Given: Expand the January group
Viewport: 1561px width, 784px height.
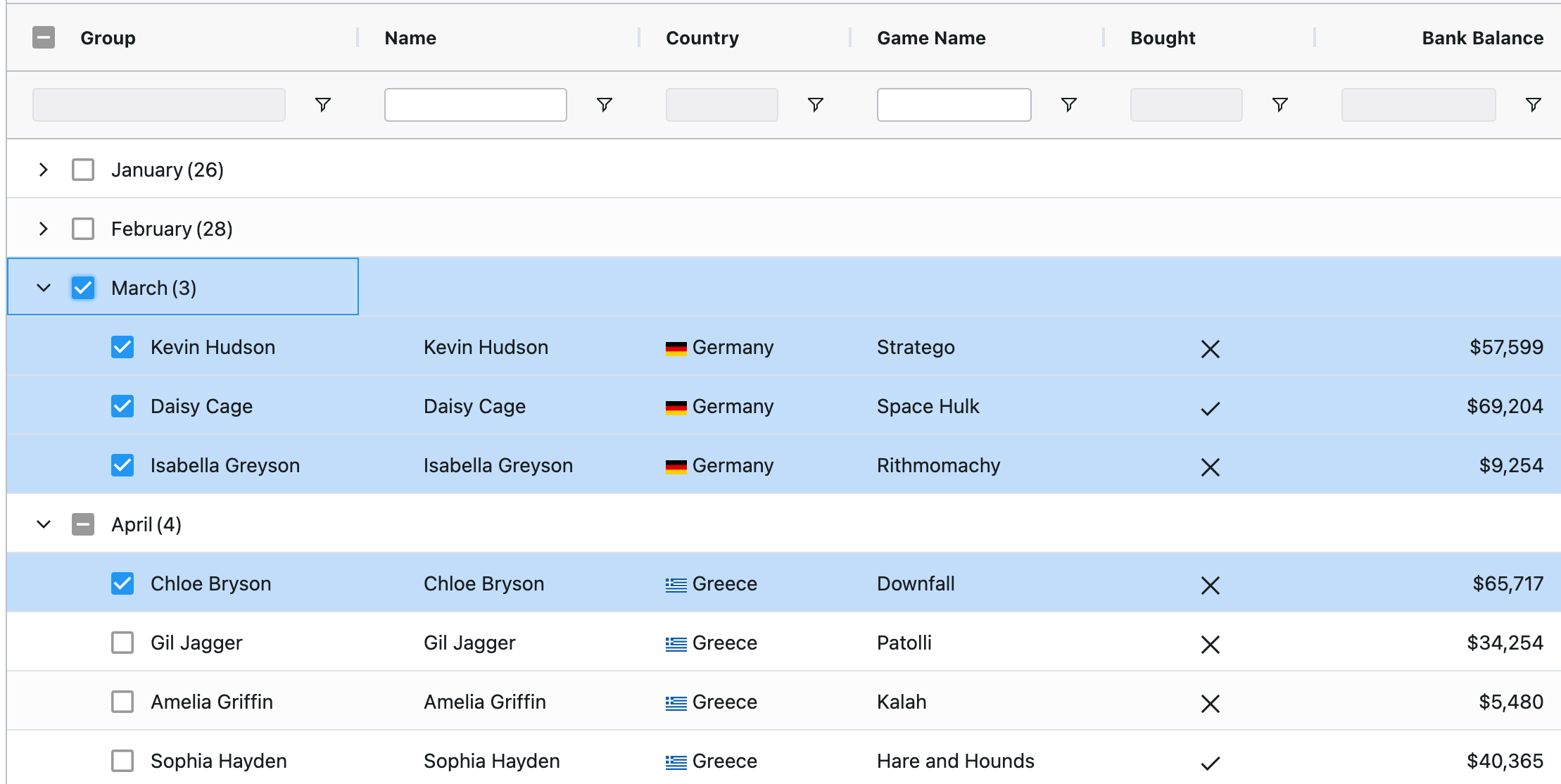Looking at the screenshot, I should pyautogui.click(x=44, y=170).
